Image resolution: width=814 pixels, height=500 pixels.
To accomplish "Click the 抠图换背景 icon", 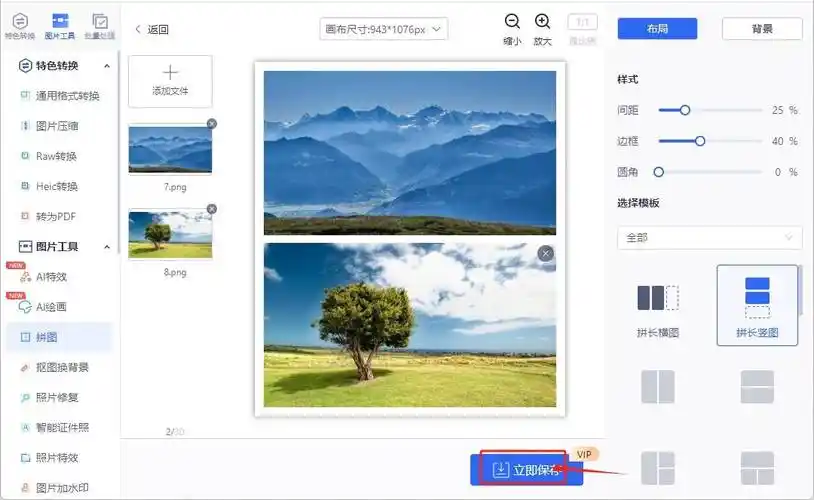I will click(25, 368).
